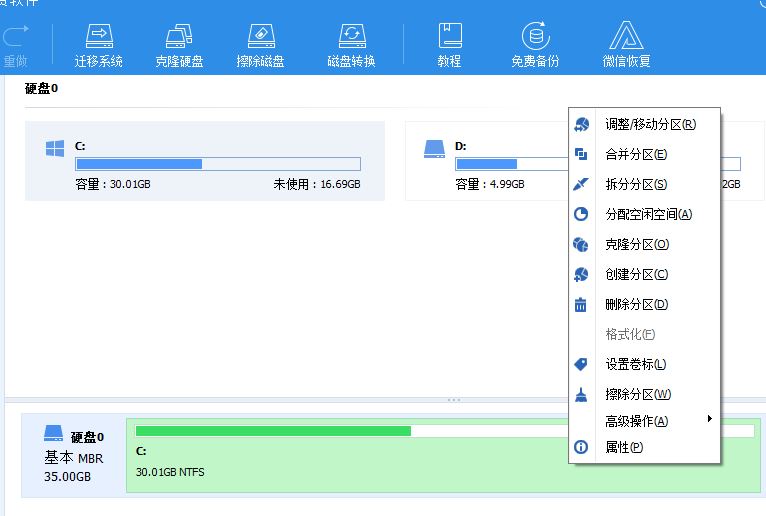766x516 pixels.
Task: Click the D: partition usage bar
Action: (x=512, y=164)
